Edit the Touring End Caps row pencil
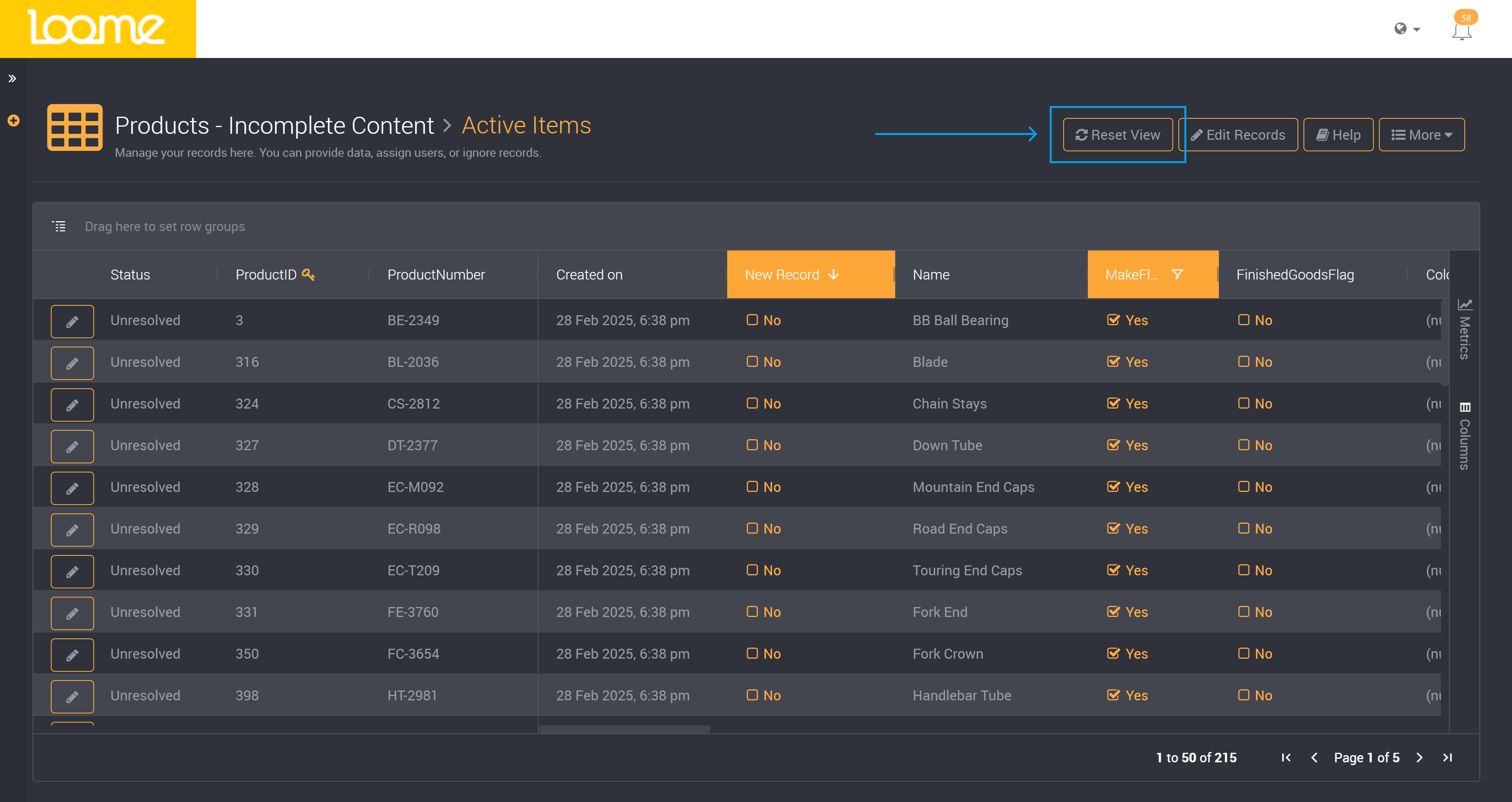1512x802 pixels. point(72,571)
